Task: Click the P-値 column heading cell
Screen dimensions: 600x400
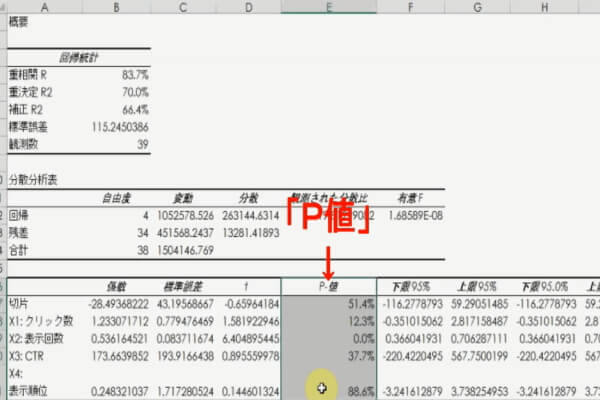Action: click(329, 285)
